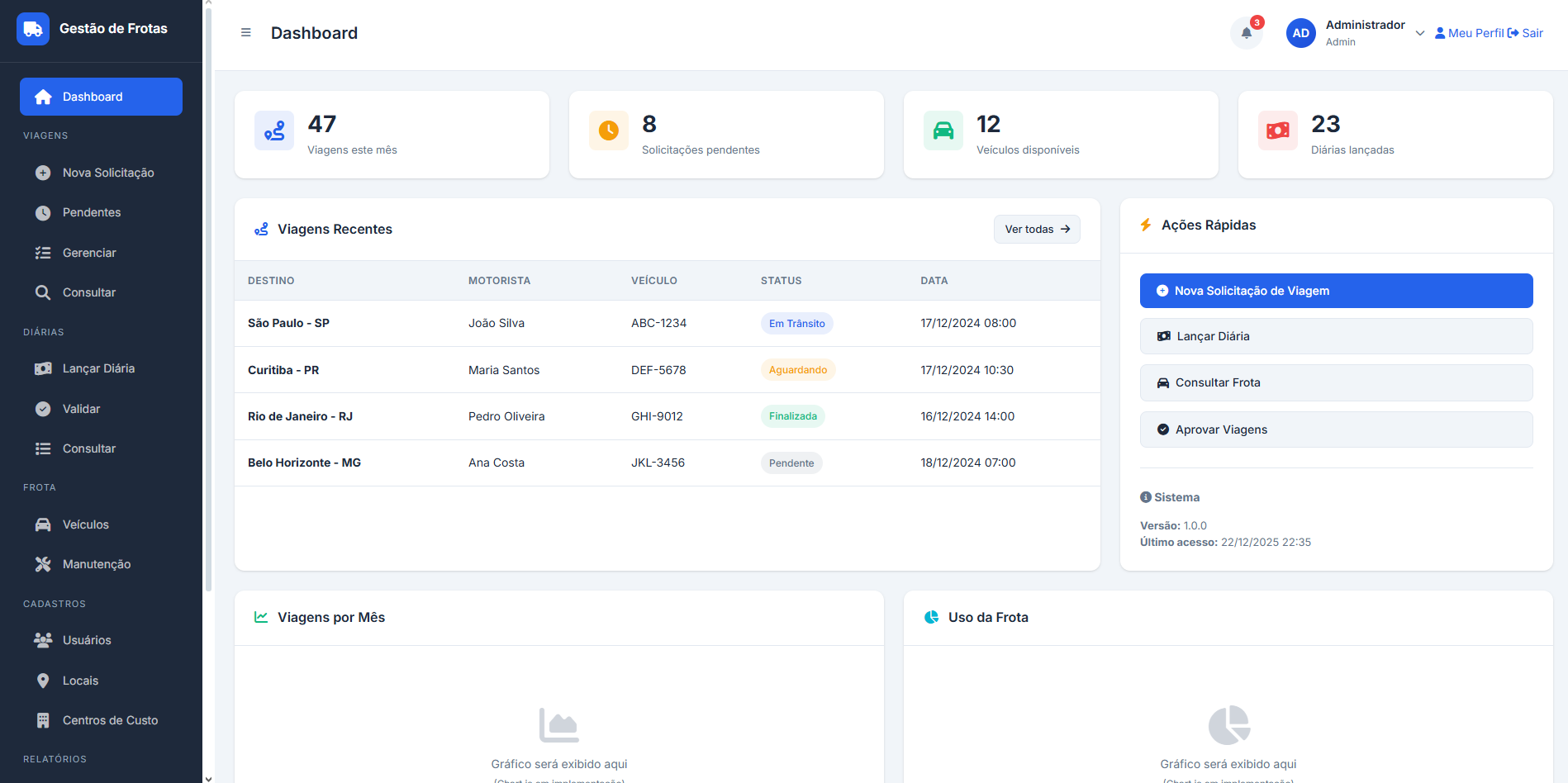This screenshot has width=1568, height=783.
Task: Click the Ver todas button
Action: pos(1037,230)
